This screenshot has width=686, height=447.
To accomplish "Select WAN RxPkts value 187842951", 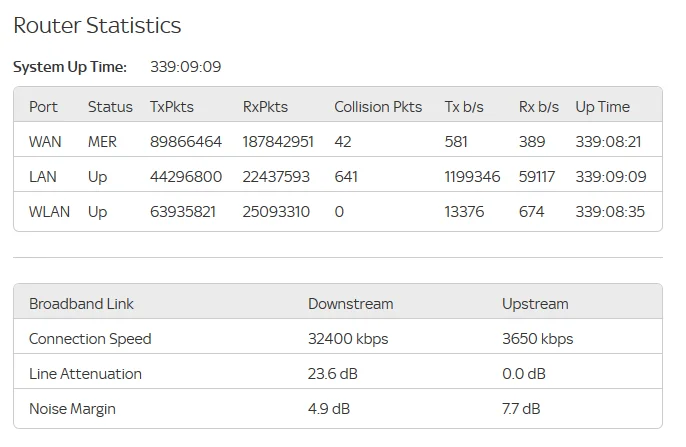I will tap(278, 142).
